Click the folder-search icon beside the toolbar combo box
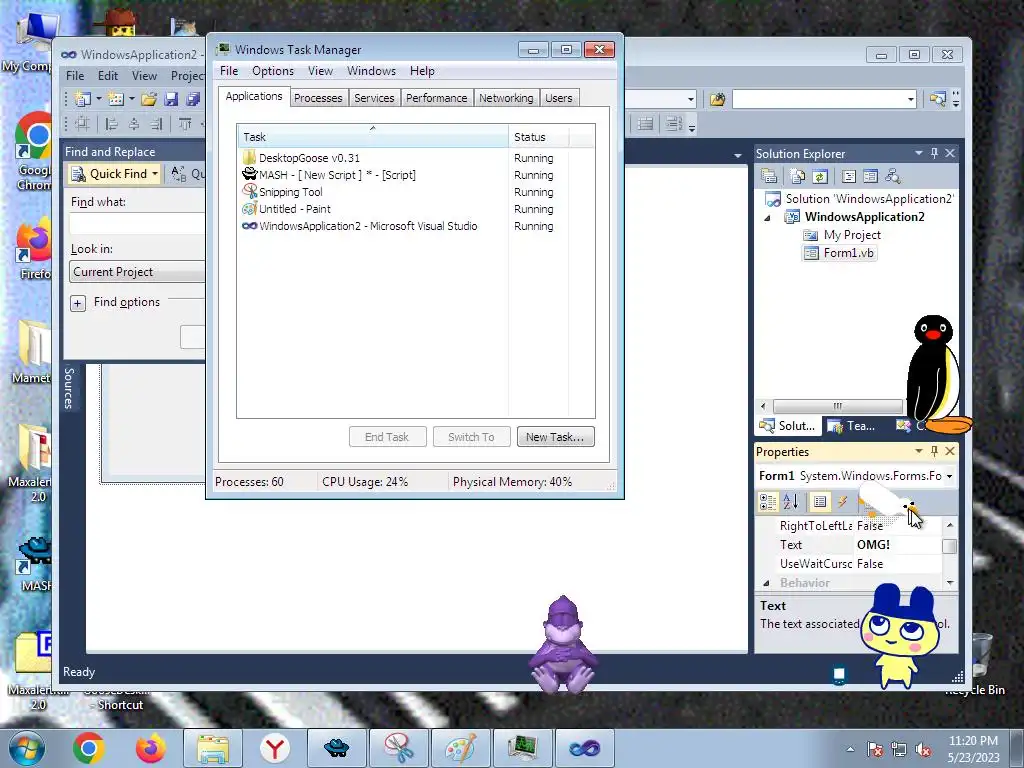1024x768 pixels. 718,99
